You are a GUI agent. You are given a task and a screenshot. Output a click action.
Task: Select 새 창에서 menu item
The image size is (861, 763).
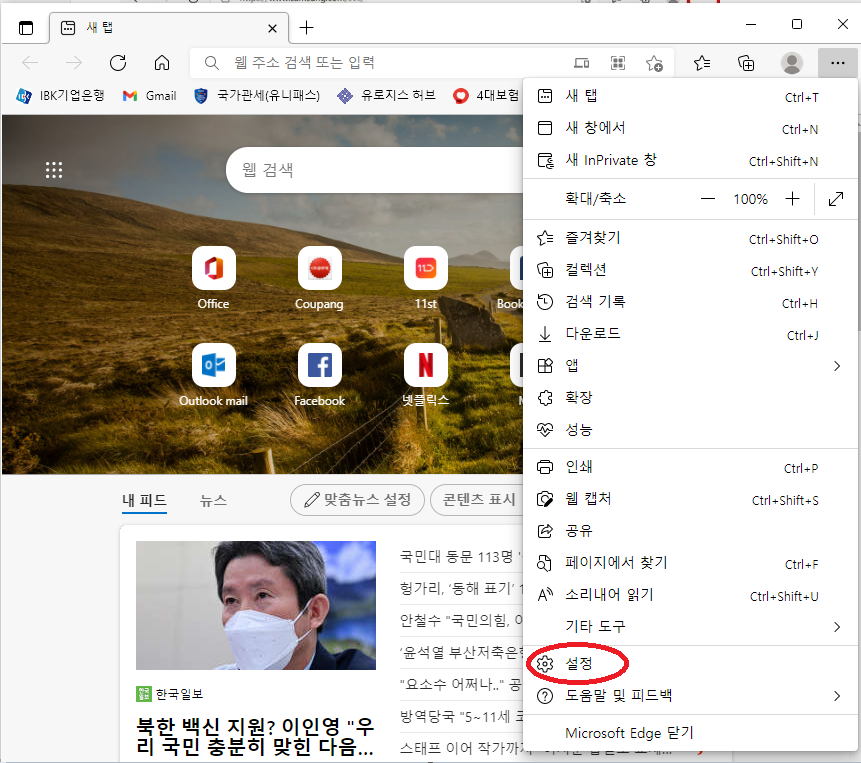point(690,128)
